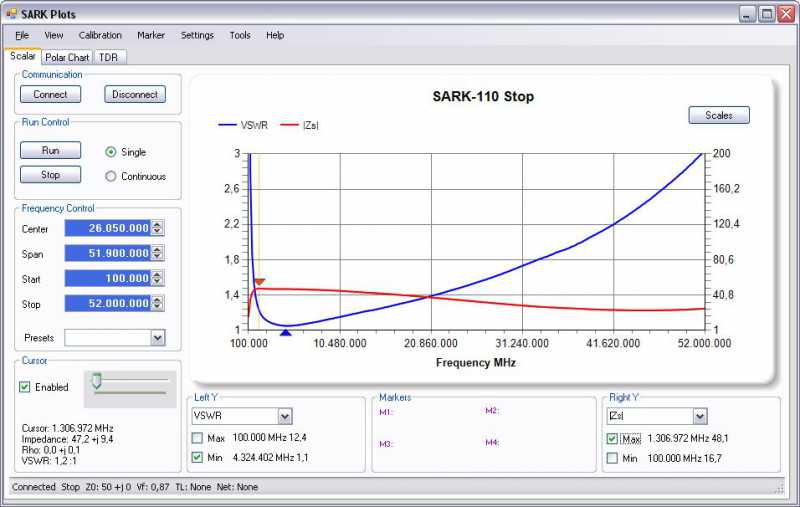Click the 'TL: None' status bar entry
The width and height of the screenshot is (800, 507).
pyautogui.click(x=193, y=487)
